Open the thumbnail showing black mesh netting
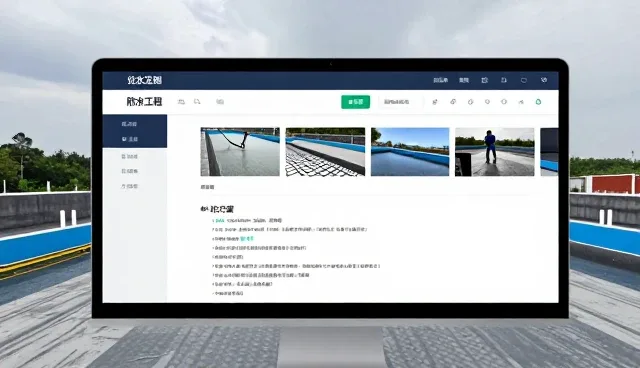Viewport: 640px width, 368px height. tap(325, 152)
